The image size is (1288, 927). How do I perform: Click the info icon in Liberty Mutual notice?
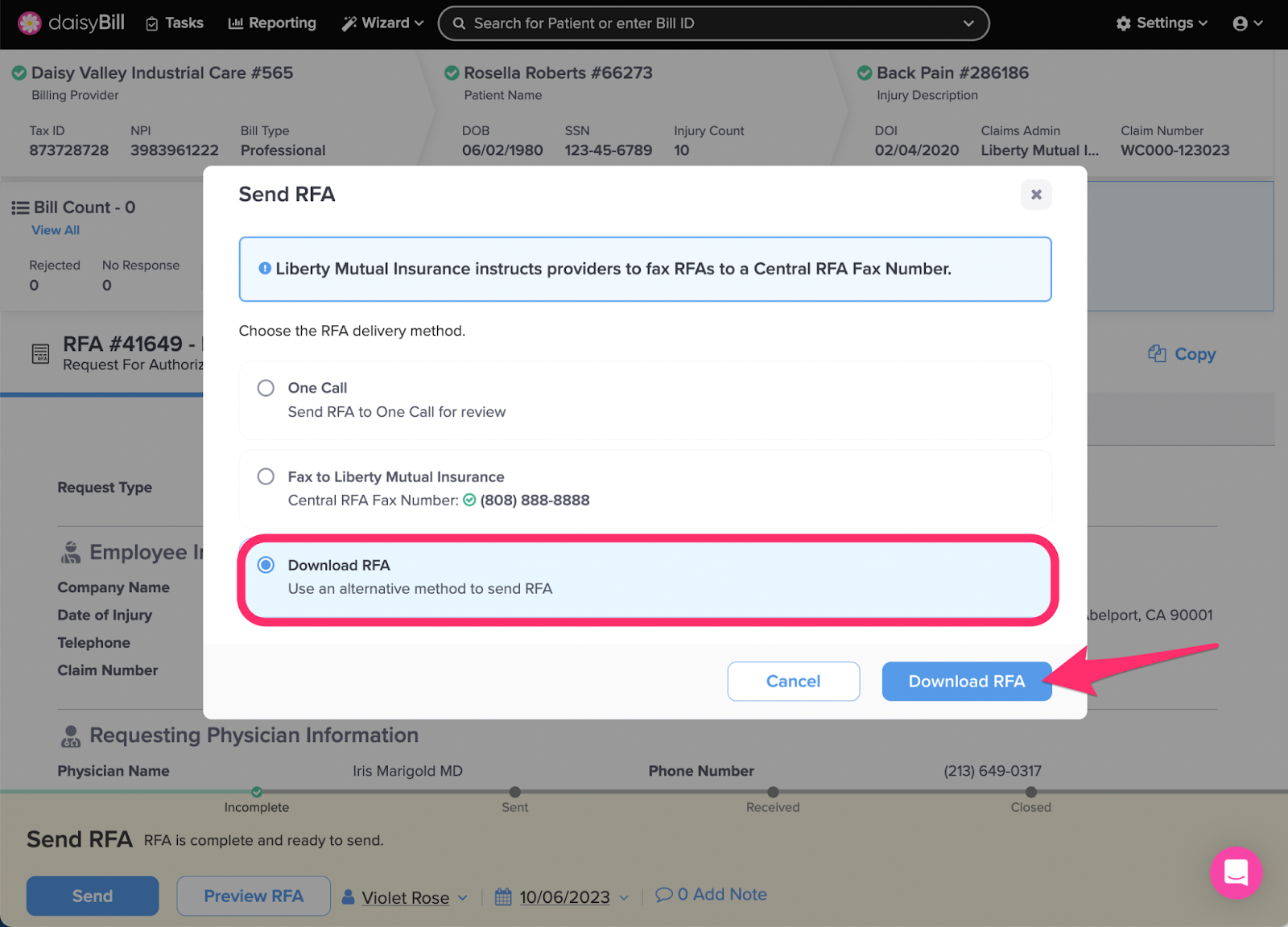tap(264, 269)
